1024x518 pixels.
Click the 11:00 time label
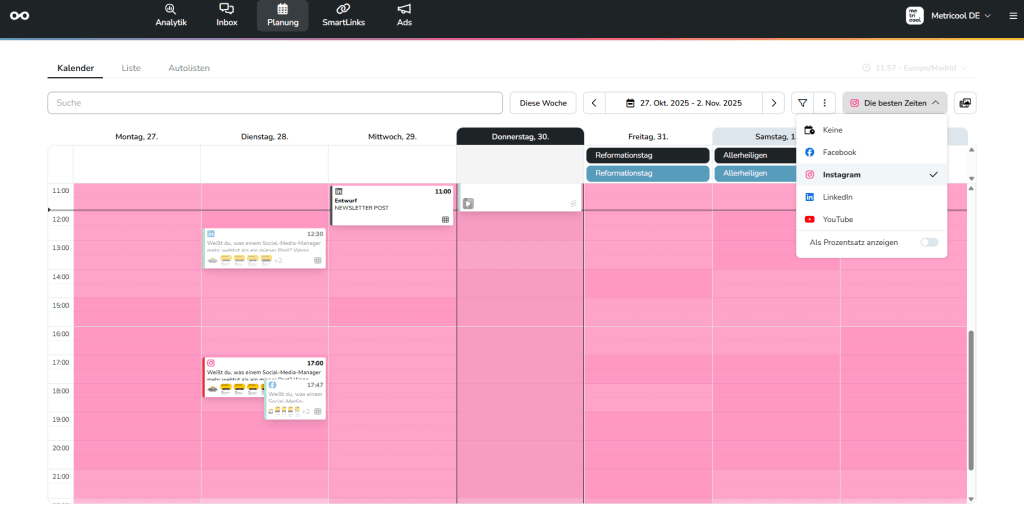(x=60, y=191)
